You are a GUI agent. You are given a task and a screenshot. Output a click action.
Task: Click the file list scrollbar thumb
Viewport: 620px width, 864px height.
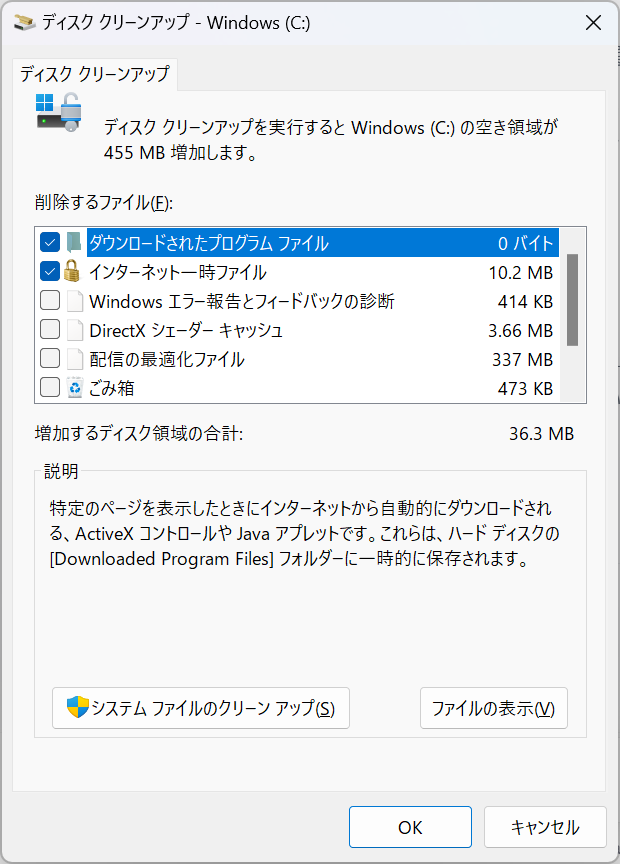pyautogui.click(x=573, y=300)
